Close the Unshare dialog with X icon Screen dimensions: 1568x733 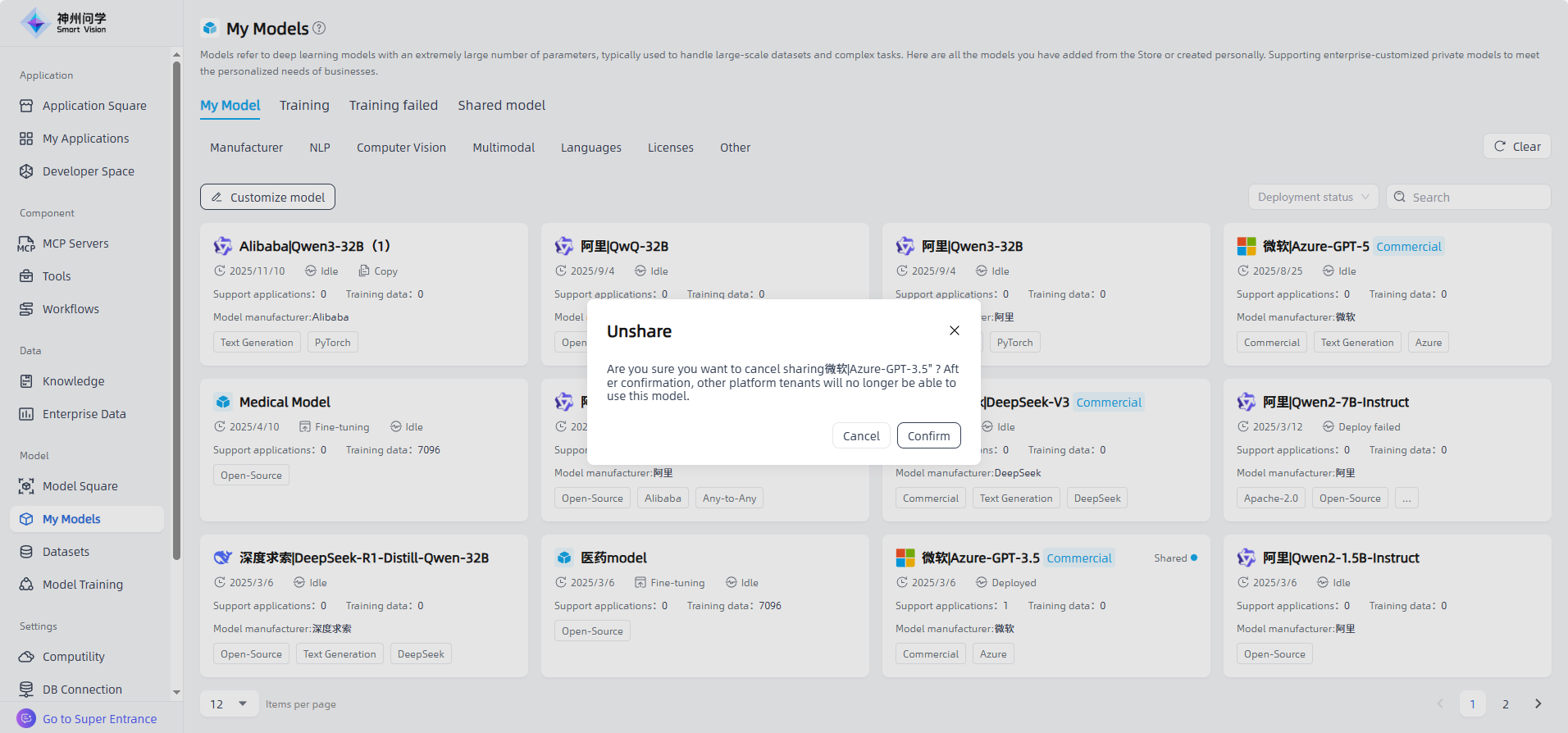pyautogui.click(x=954, y=330)
